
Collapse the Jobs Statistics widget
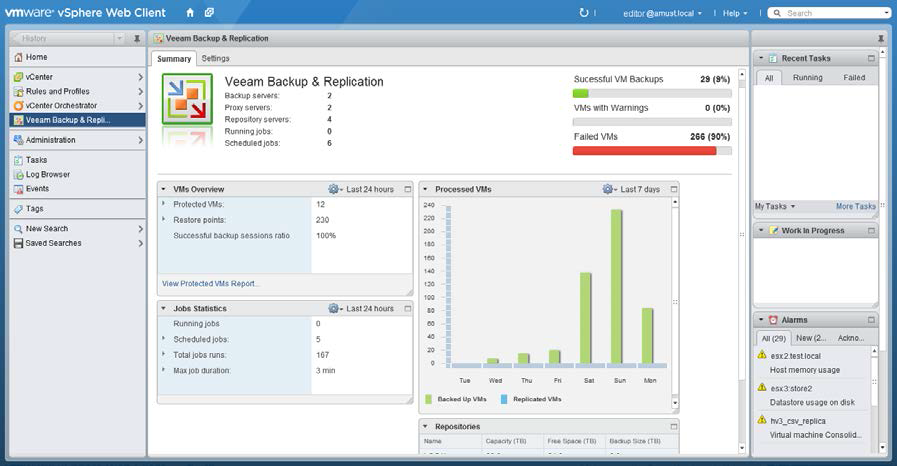point(164,308)
